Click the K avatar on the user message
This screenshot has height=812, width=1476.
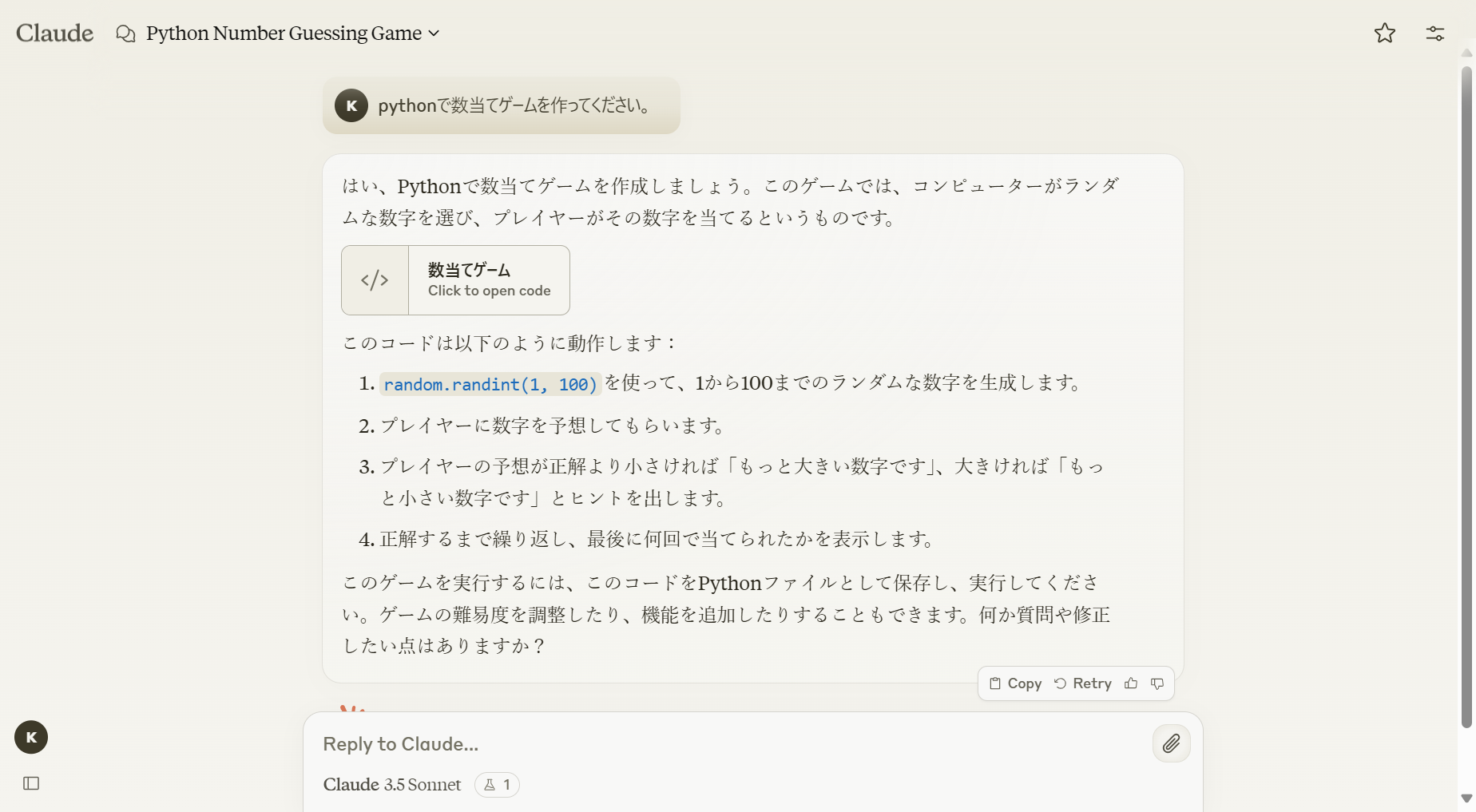[x=351, y=105]
